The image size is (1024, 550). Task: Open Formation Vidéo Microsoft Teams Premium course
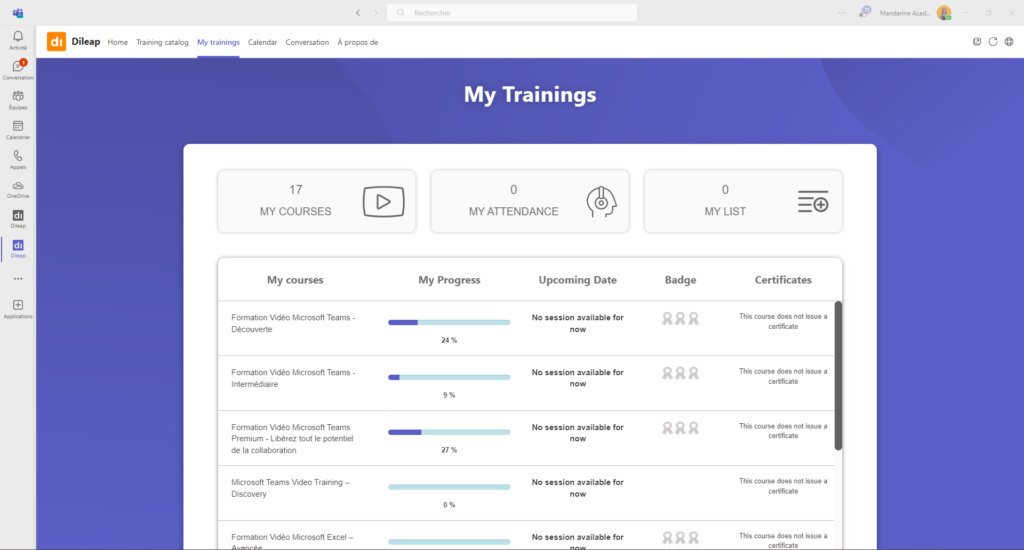[x=292, y=438]
